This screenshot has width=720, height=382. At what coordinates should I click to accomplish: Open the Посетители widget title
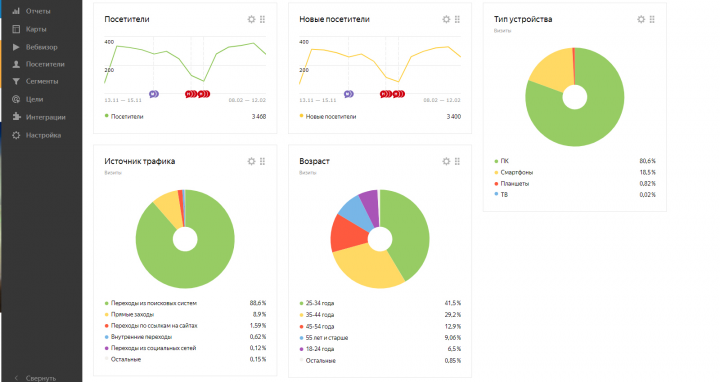point(127,19)
